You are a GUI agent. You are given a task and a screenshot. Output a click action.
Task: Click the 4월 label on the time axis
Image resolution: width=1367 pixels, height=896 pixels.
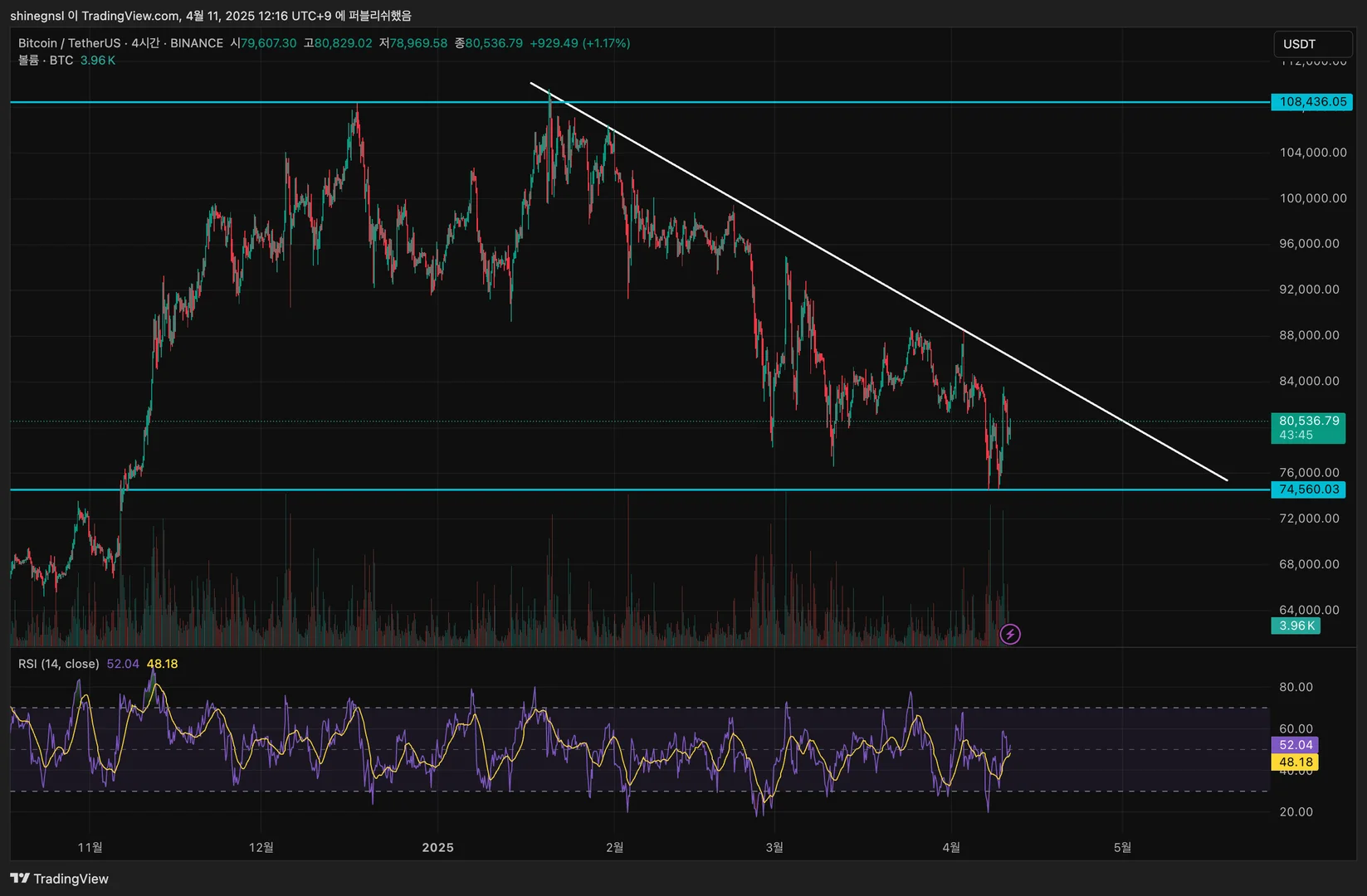951,847
